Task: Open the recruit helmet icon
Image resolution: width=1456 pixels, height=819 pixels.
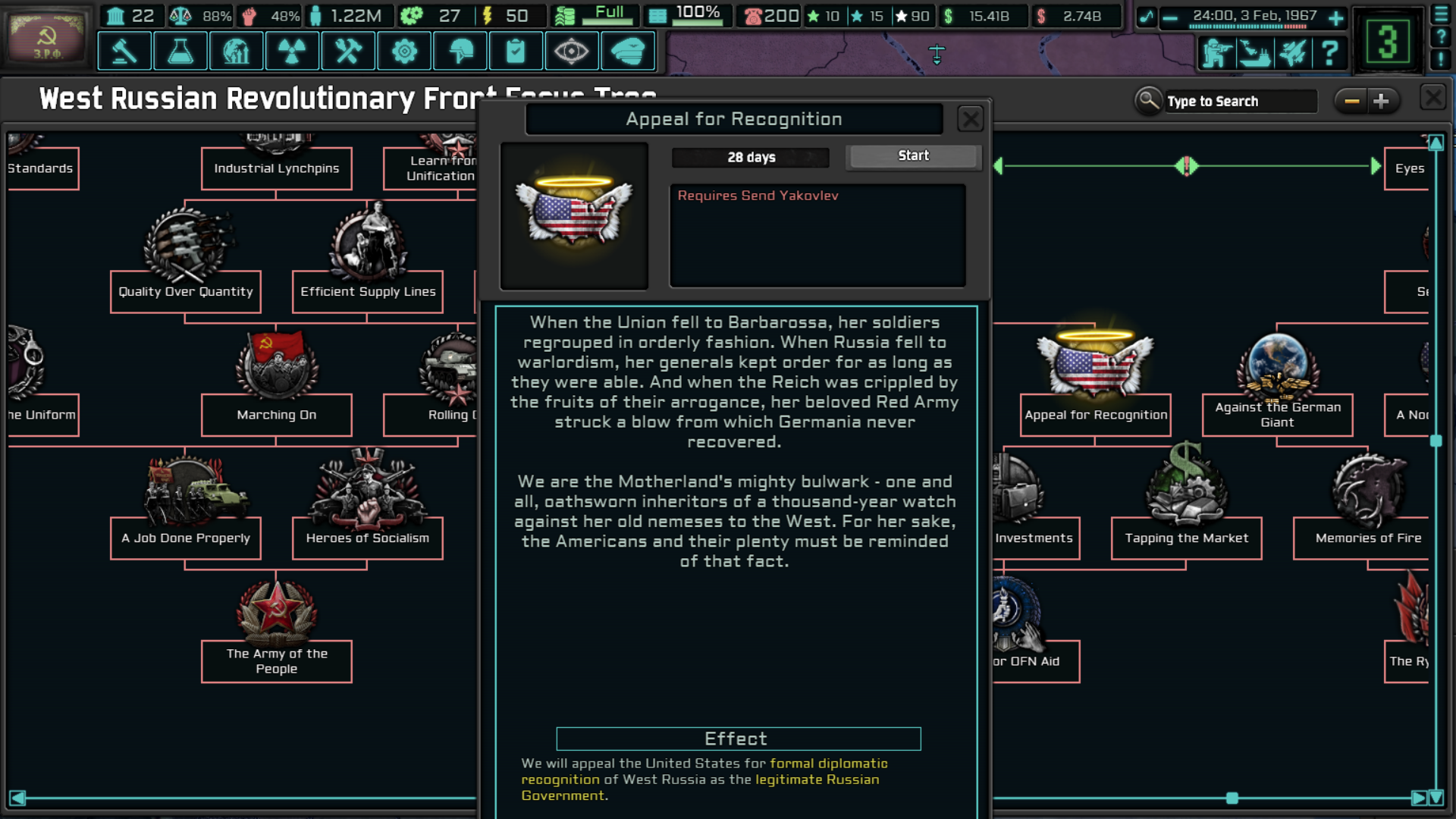Action: 460,52
